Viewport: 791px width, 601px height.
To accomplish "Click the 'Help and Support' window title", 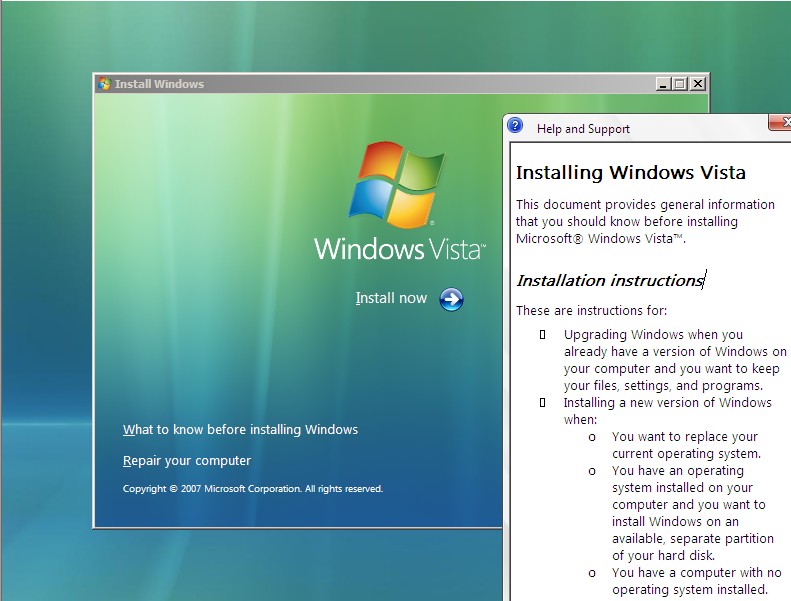I will coord(583,129).
